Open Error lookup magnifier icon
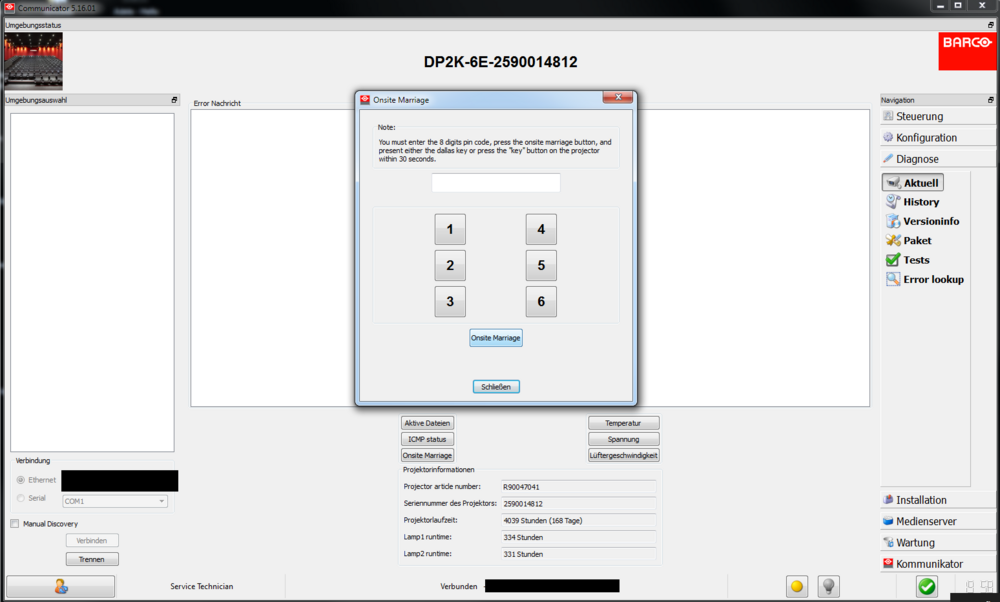 coord(894,280)
